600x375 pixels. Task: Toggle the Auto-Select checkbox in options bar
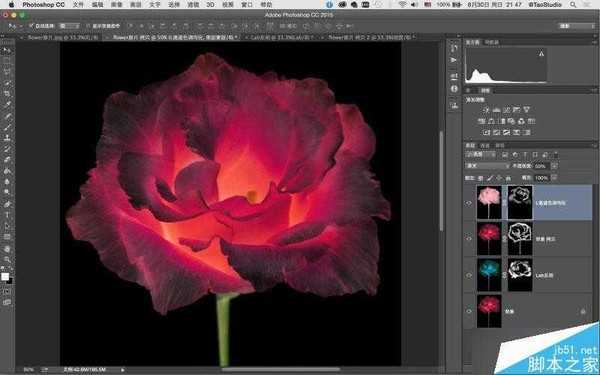pos(31,26)
